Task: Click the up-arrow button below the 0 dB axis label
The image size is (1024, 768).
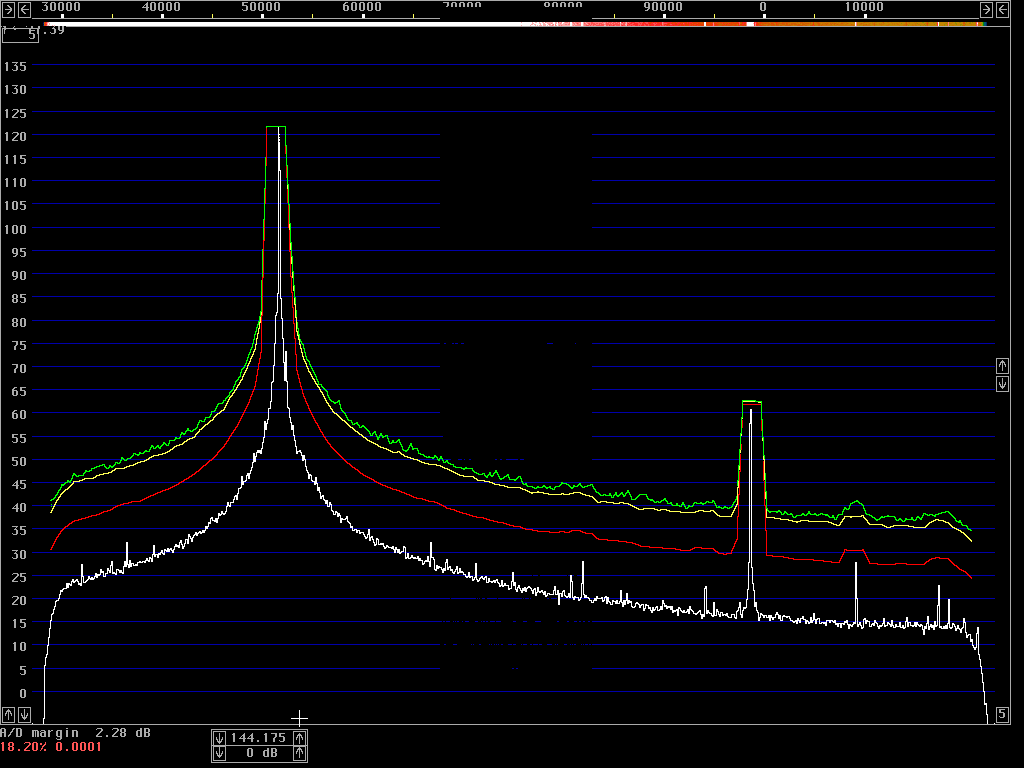Action: pyautogui.click(x=8, y=714)
